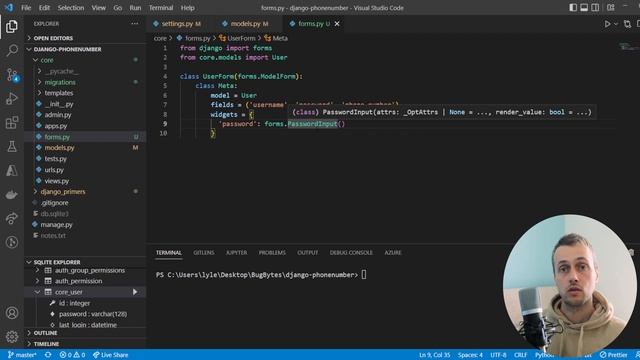This screenshot has width=640, height=360.
Task: Switch to the GitLens panel tab
Action: (x=204, y=253)
